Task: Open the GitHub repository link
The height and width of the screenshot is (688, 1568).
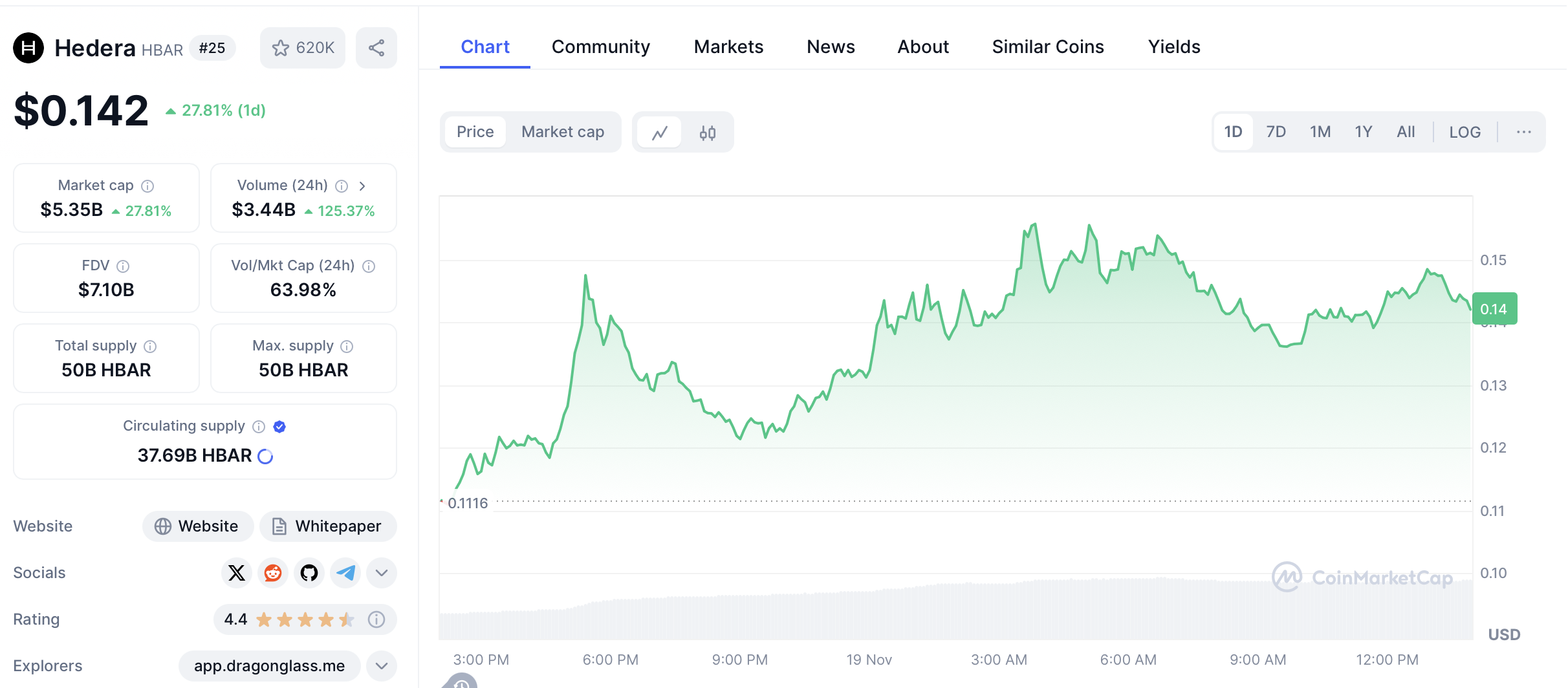Action: (x=309, y=573)
